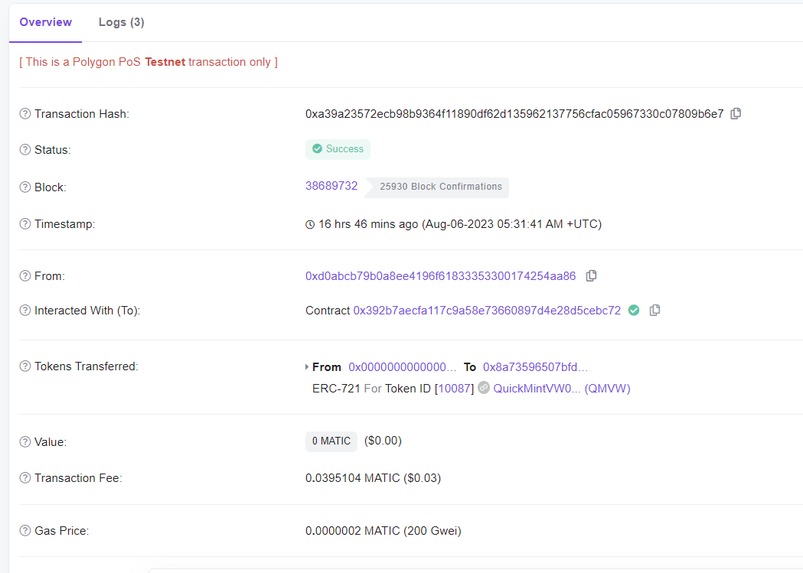Click the 0 MATIC value badge

coord(331,441)
